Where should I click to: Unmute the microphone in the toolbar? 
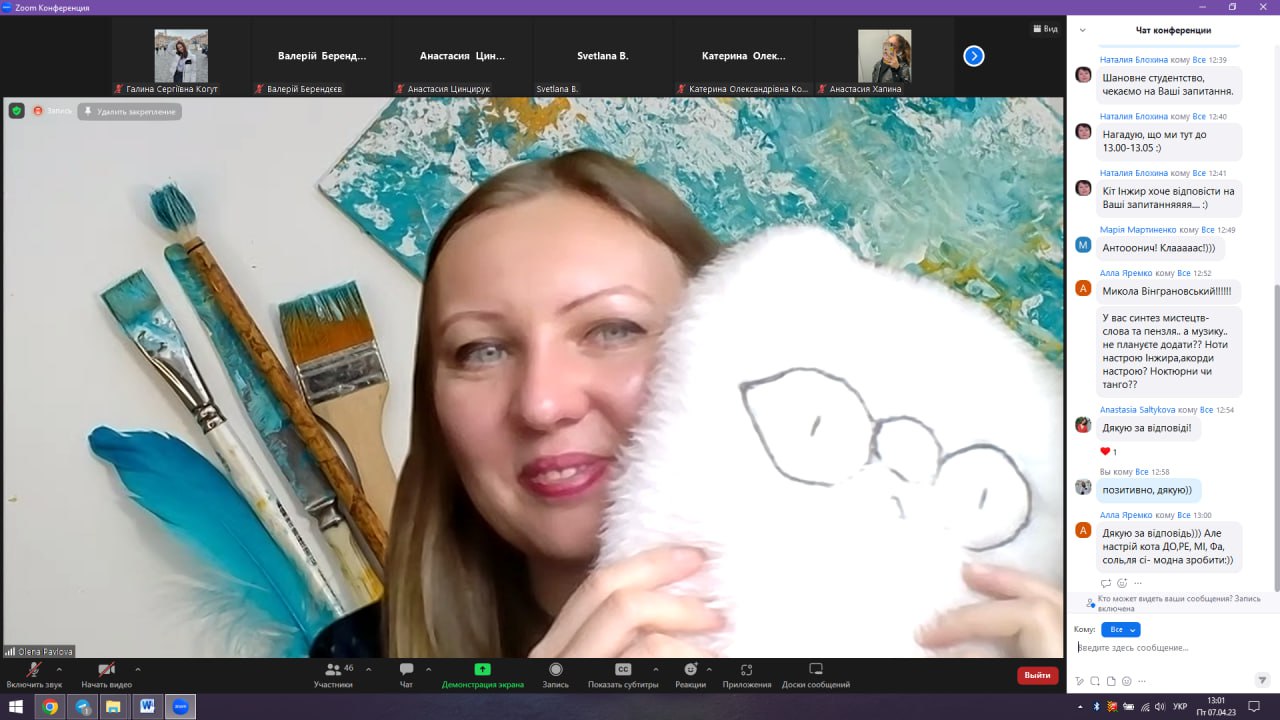(34, 669)
